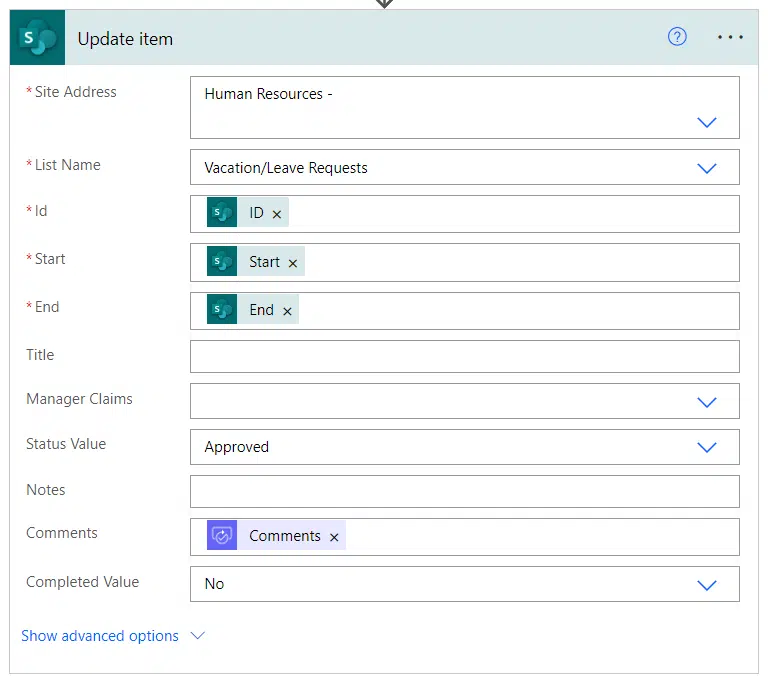Remove the Start dynamic content token
768x682 pixels.
[293, 263]
